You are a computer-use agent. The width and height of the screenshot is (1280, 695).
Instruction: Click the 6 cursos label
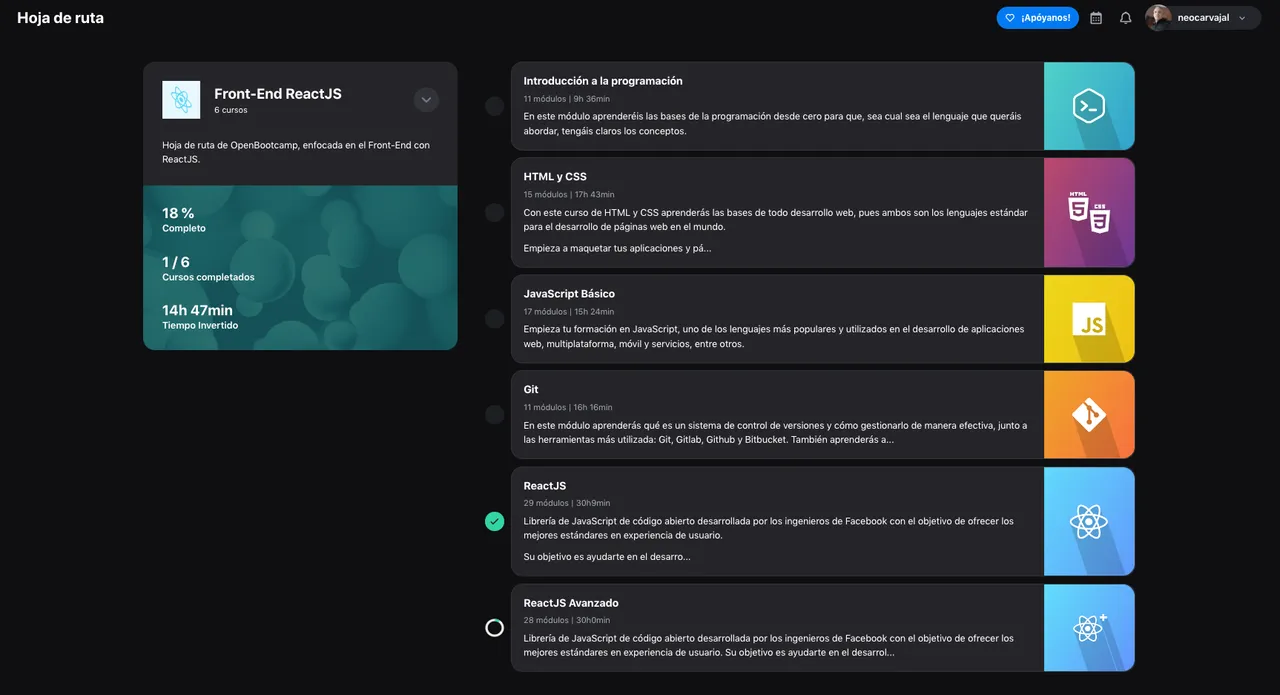coord(231,110)
